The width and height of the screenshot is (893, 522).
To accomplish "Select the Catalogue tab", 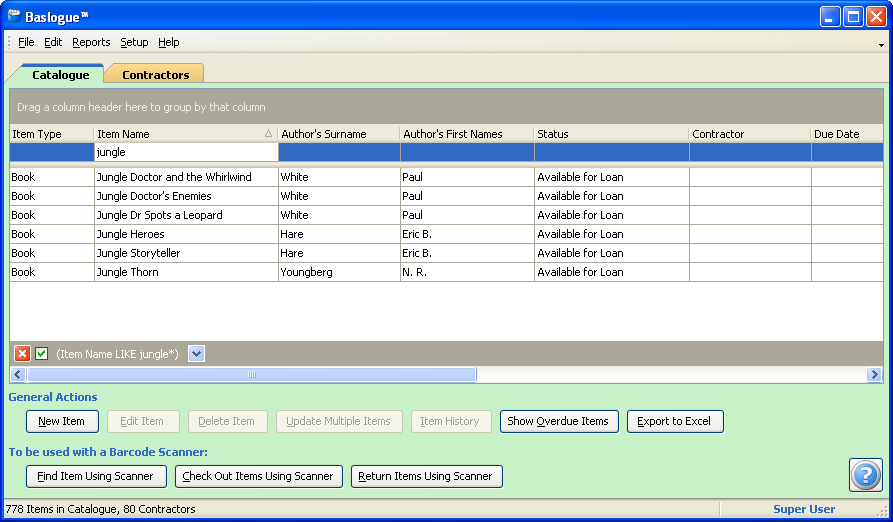I will [60, 75].
